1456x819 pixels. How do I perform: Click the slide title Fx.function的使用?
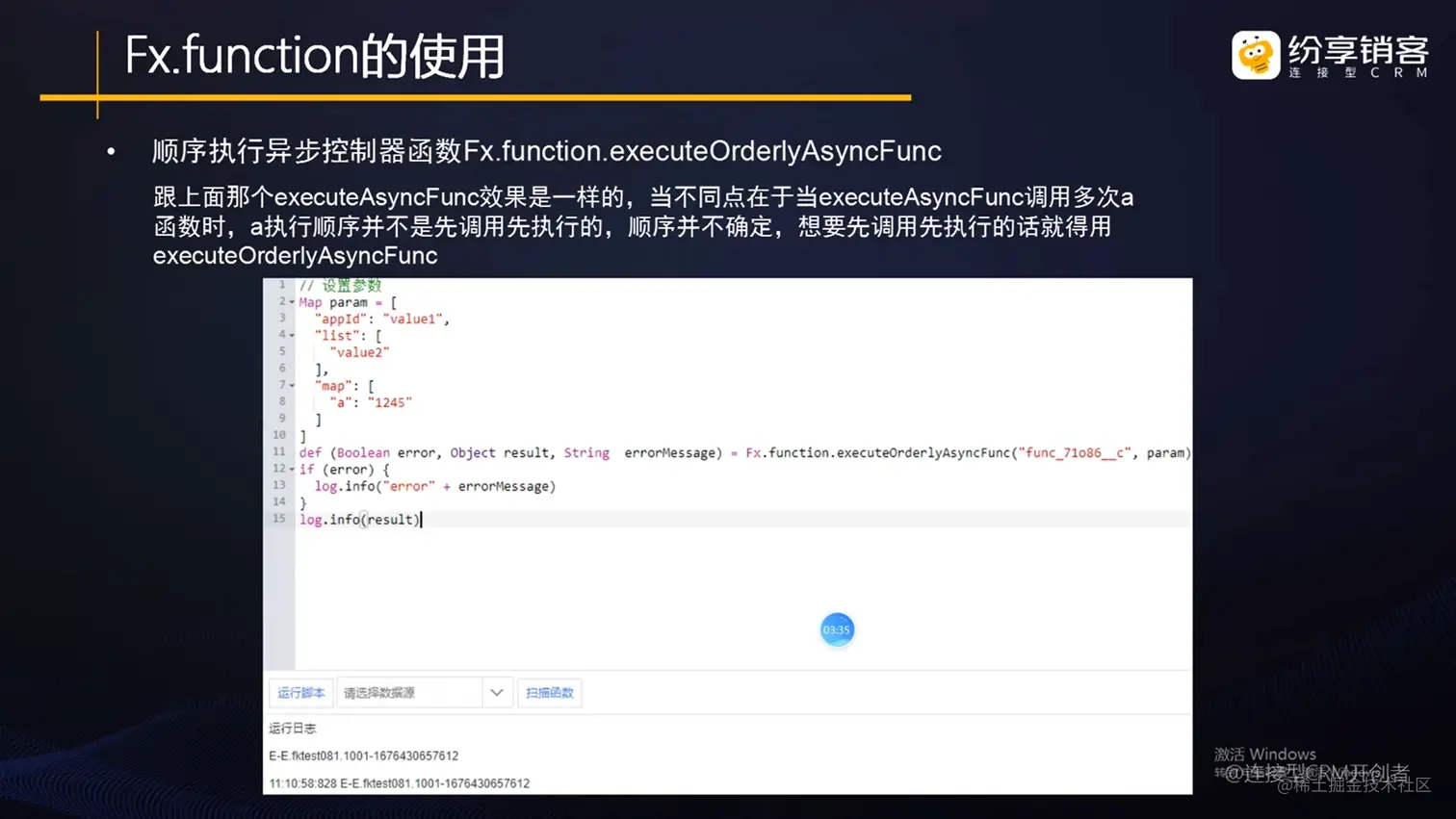click(x=315, y=56)
